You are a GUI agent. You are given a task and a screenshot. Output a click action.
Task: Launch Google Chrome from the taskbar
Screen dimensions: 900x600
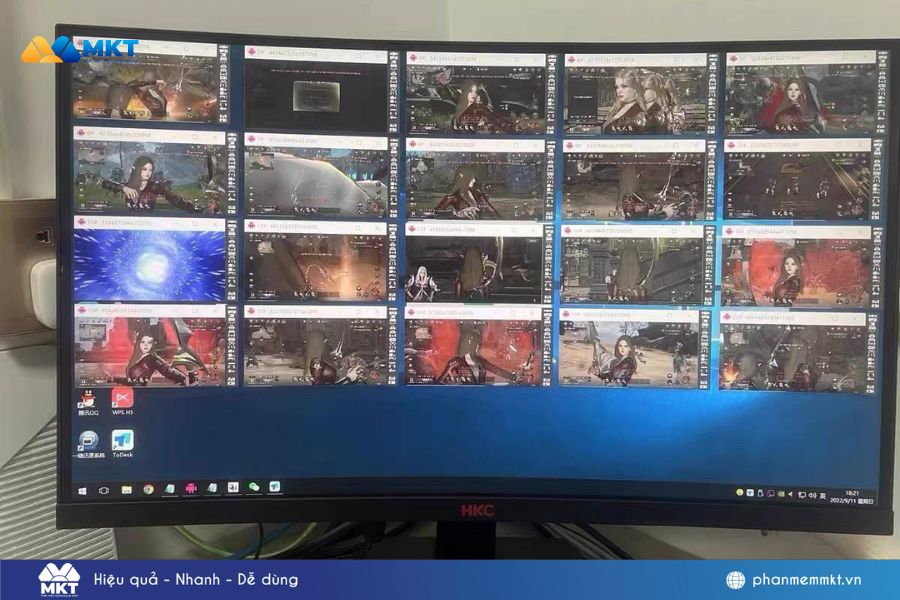pos(148,489)
